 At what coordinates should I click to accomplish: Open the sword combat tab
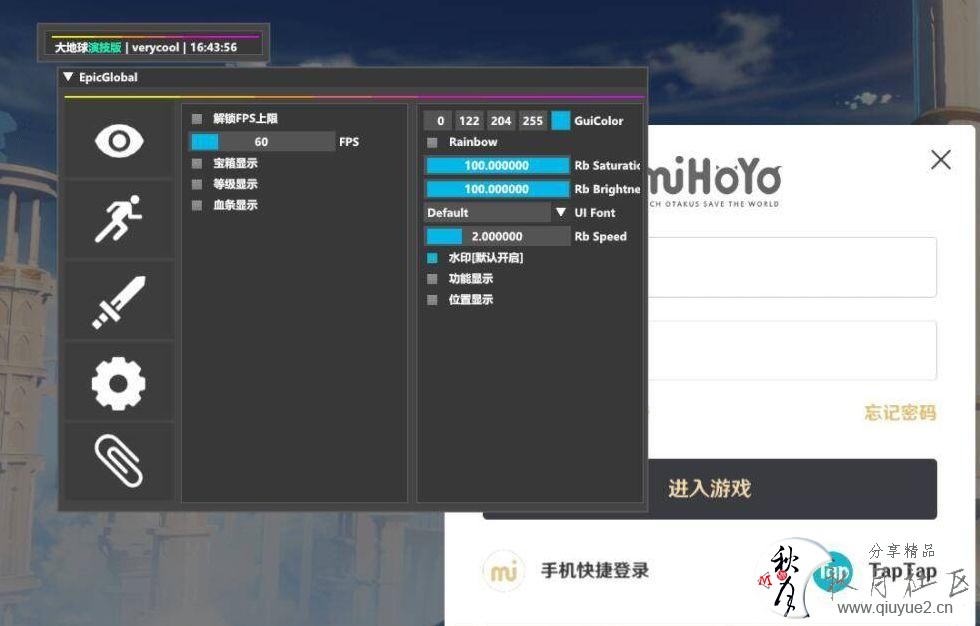pos(119,302)
